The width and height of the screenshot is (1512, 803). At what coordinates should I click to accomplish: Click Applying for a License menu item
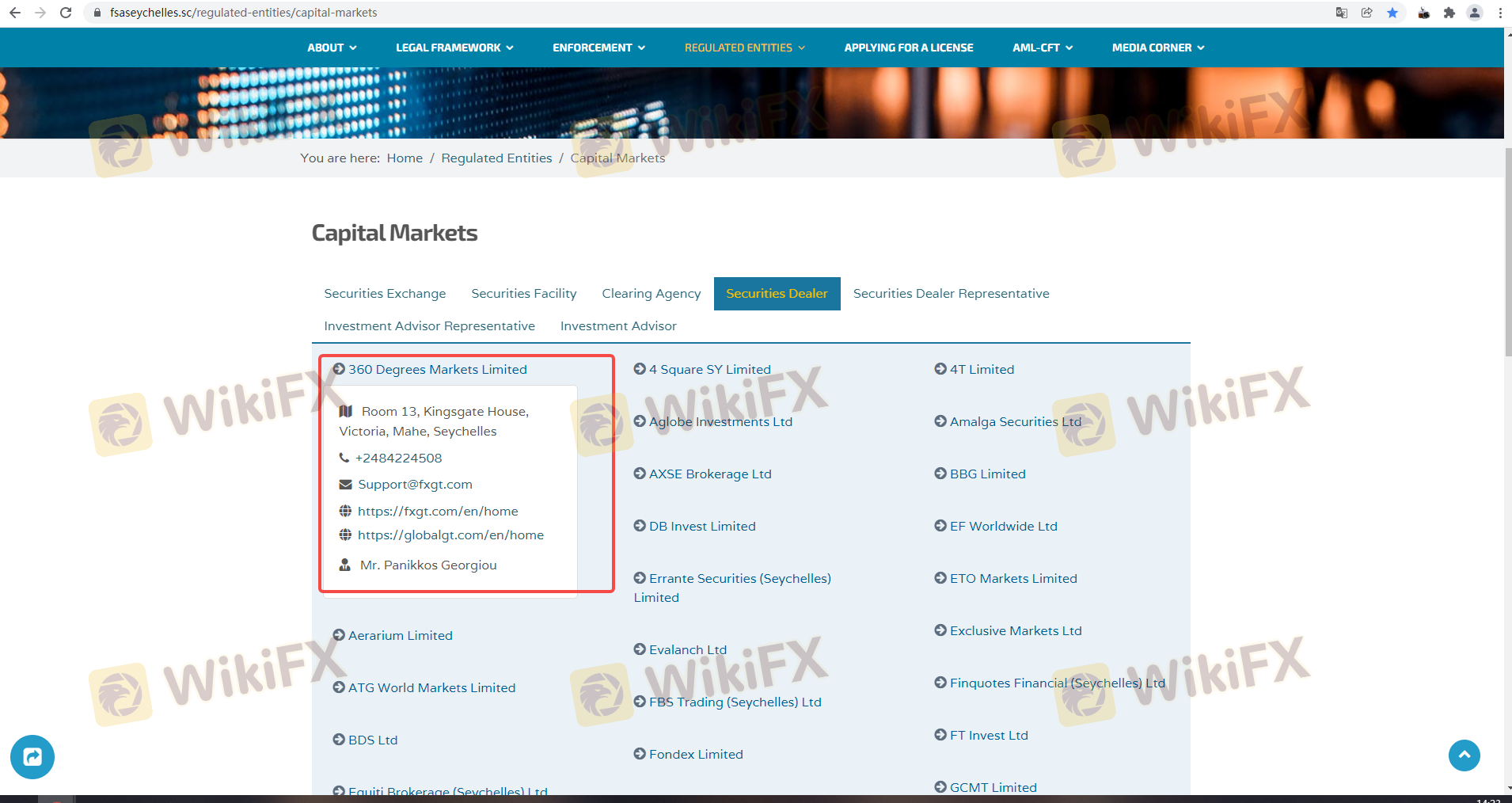[x=908, y=48]
